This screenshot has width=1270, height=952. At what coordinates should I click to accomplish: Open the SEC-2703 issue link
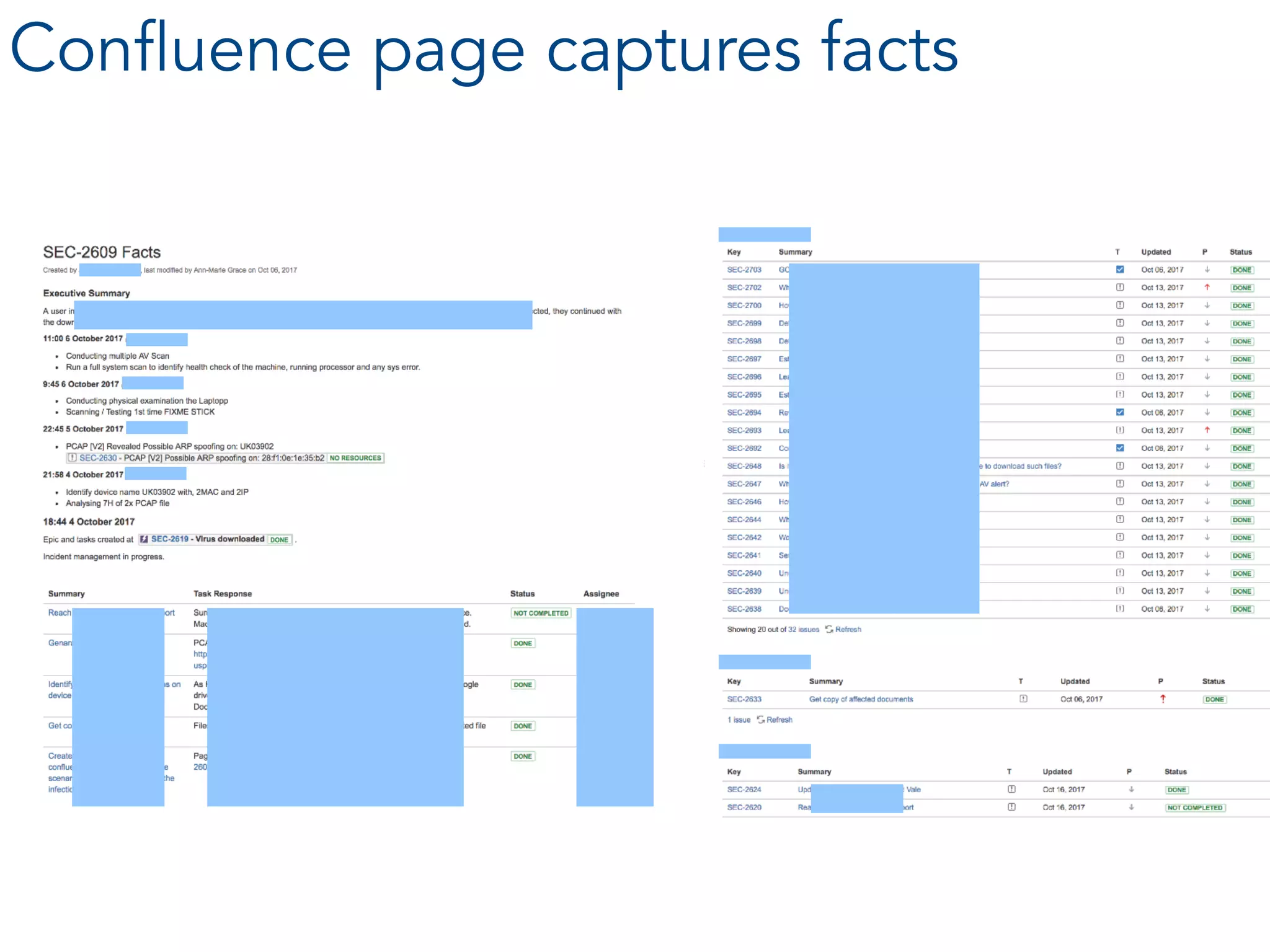[744, 270]
